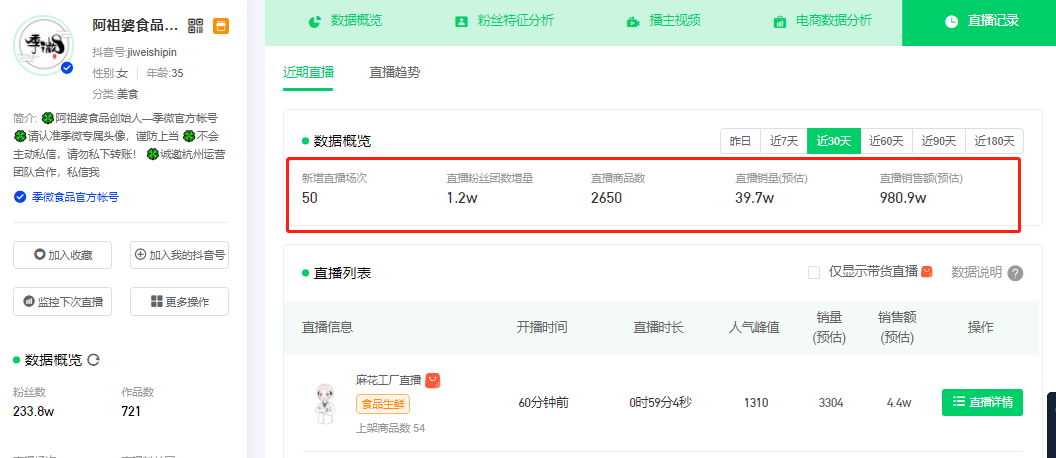Viewport: 1056px width, 458px height.
Task: Click the account name 阿祖婆食品…
Action: pyautogui.click(x=135, y=26)
